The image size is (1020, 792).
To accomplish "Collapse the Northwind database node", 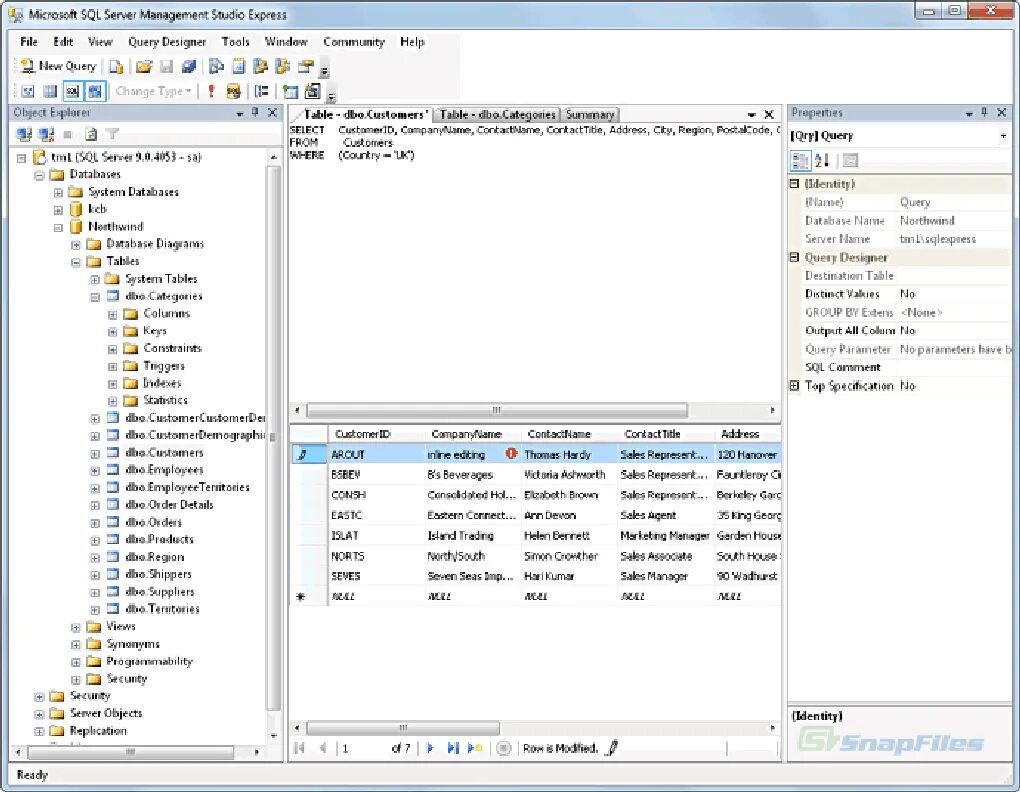I will point(58,228).
